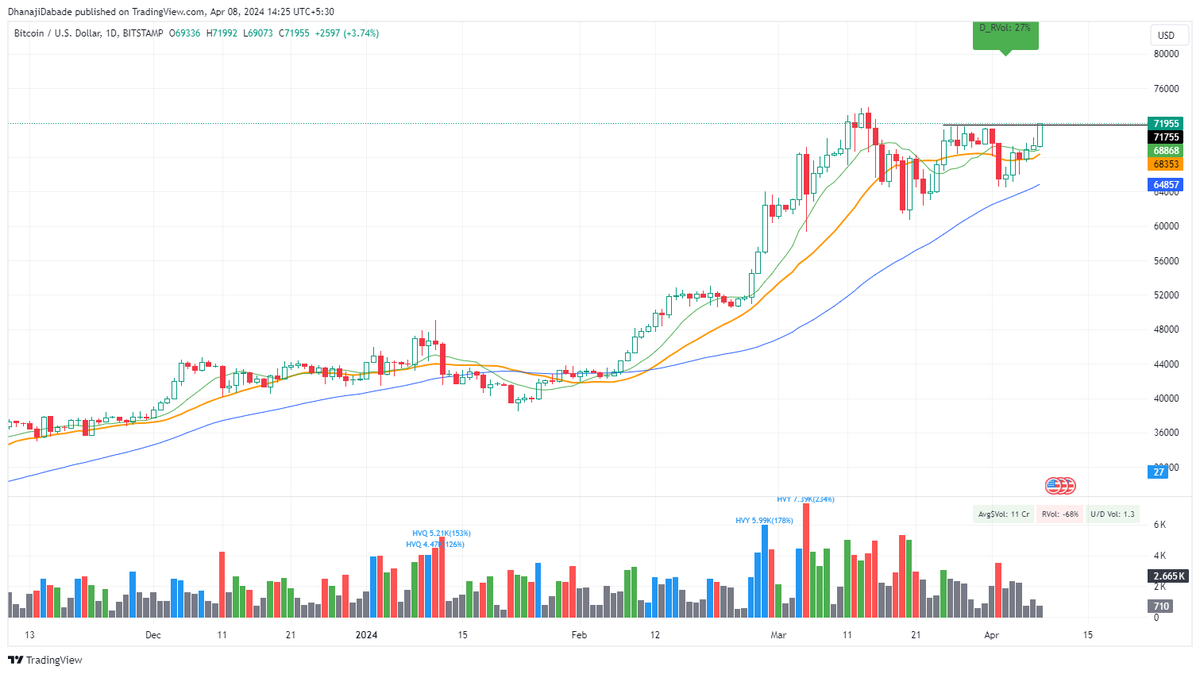Click the 60000 price axis label
Screen dimensions: 1200x674
pyautogui.click(x=1166, y=226)
